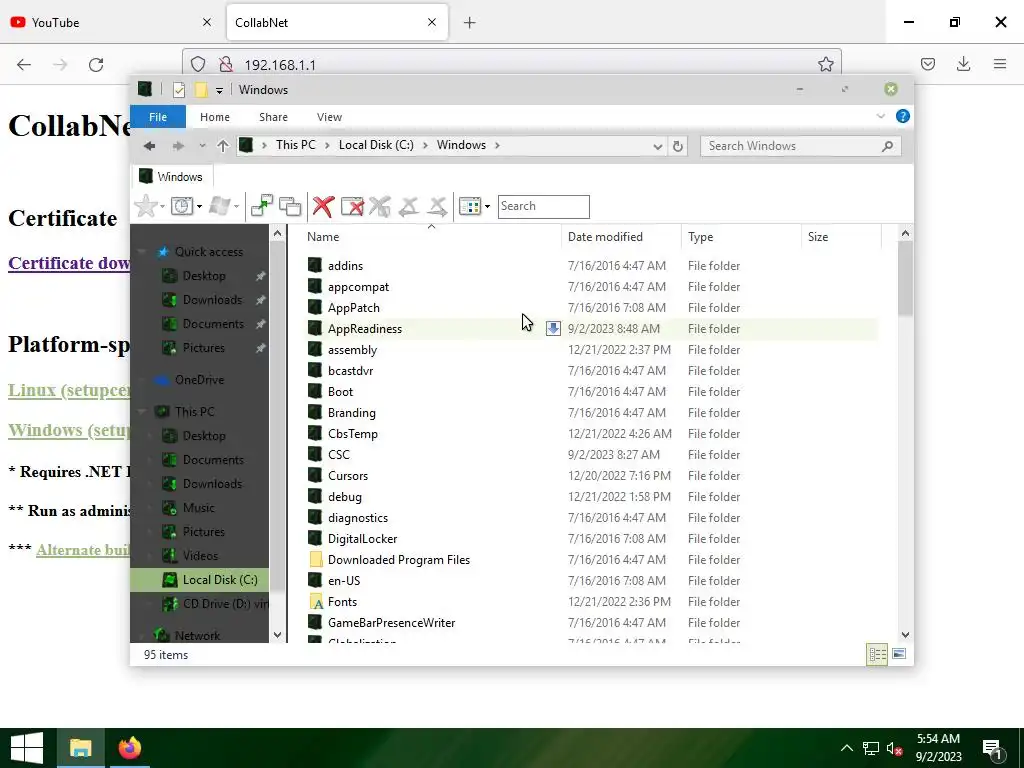This screenshot has width=1024, height=768.
Task: Open Customize Quick Access Toolbar dropdown
Action: 219,91
